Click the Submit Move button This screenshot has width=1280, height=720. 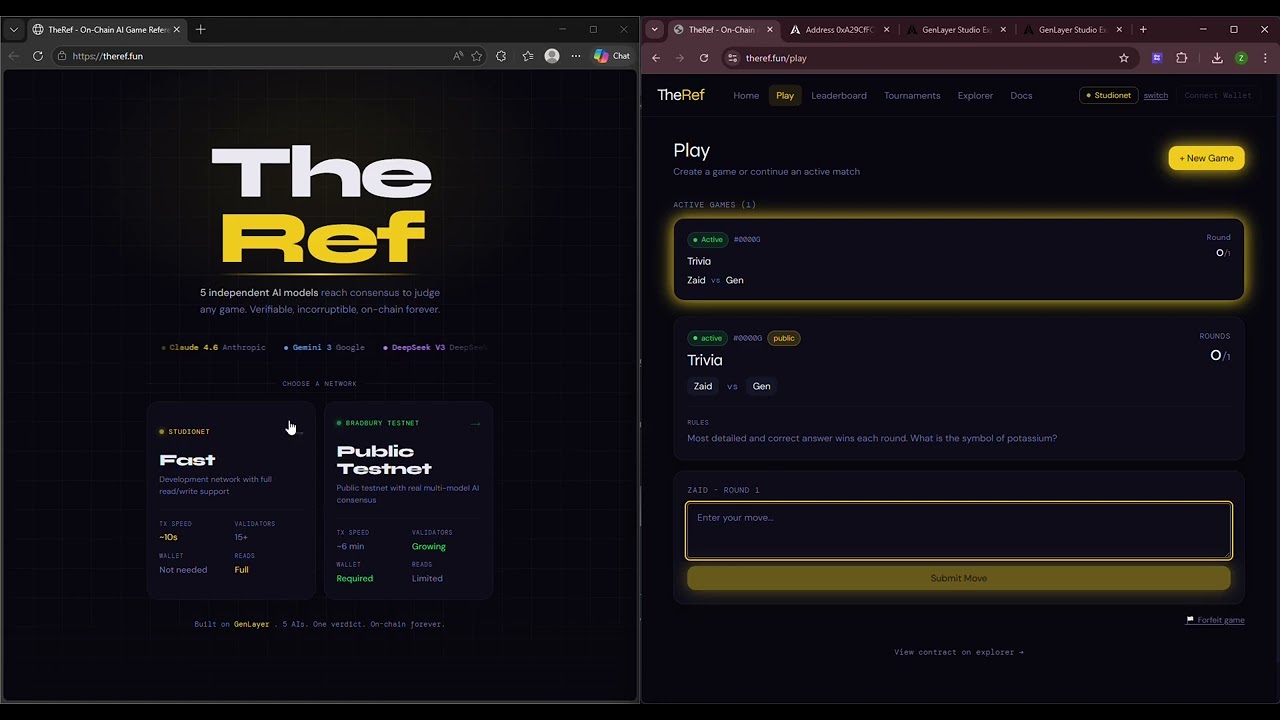click(x=958, y=578)
